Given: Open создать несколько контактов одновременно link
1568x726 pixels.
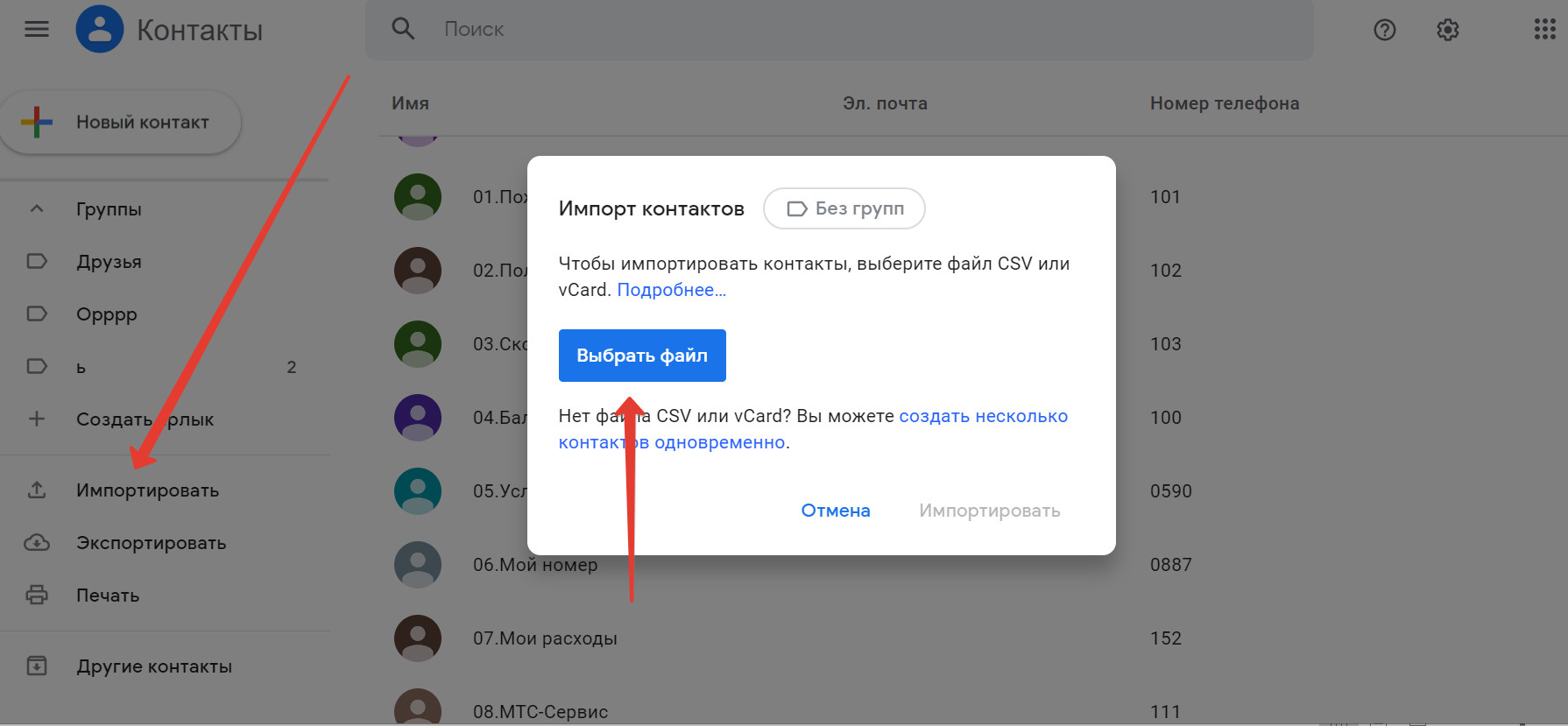Looking at the screenshot, I should pos(813,429).
